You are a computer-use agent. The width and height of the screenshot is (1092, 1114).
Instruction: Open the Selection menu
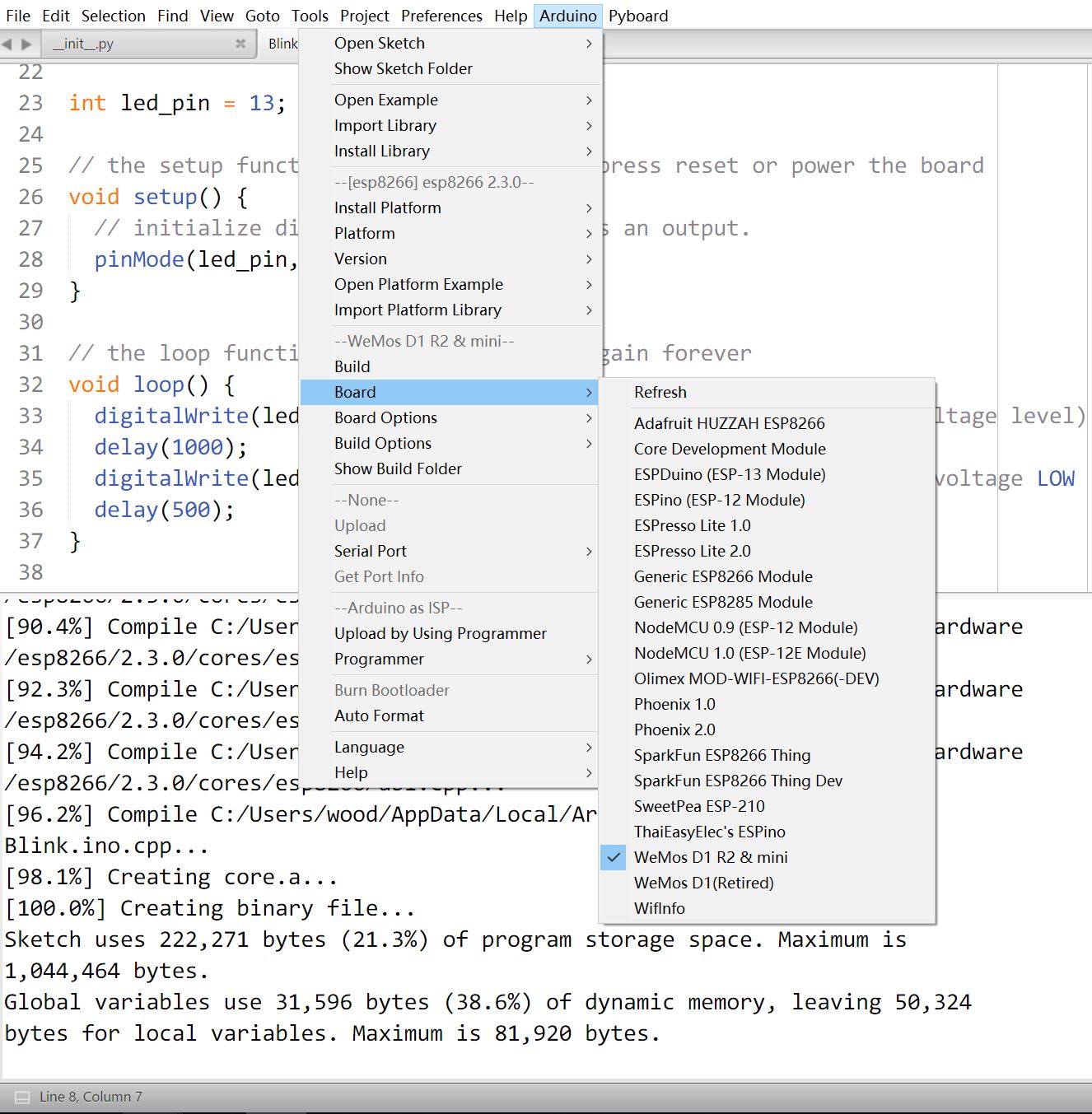pos(114,16)
